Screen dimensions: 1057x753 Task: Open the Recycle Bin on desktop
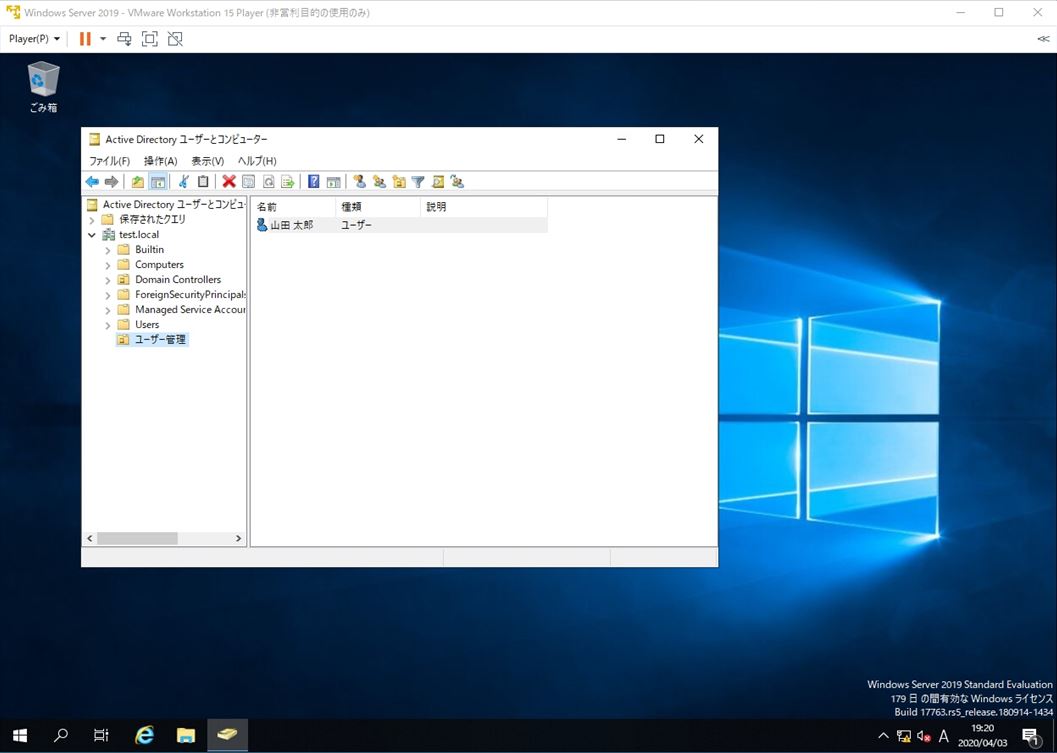coord(43,87)
